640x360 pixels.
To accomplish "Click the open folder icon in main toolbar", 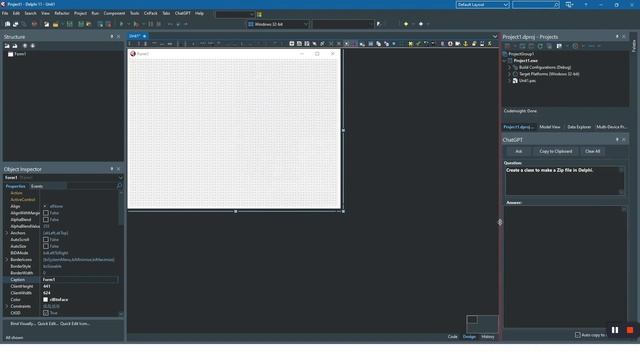I will point(55,24).
